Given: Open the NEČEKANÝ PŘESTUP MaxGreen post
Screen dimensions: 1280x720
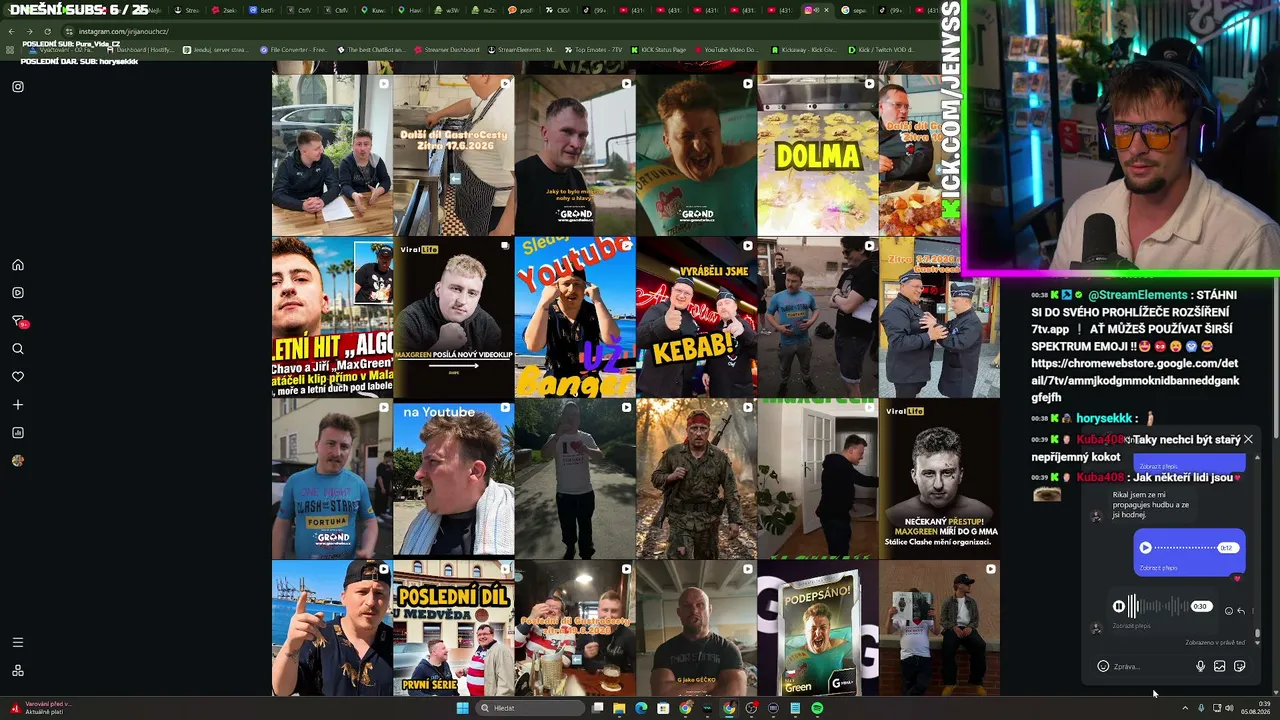Looking at the screenshot, I should pyautogui.click(x=939, y=479).
